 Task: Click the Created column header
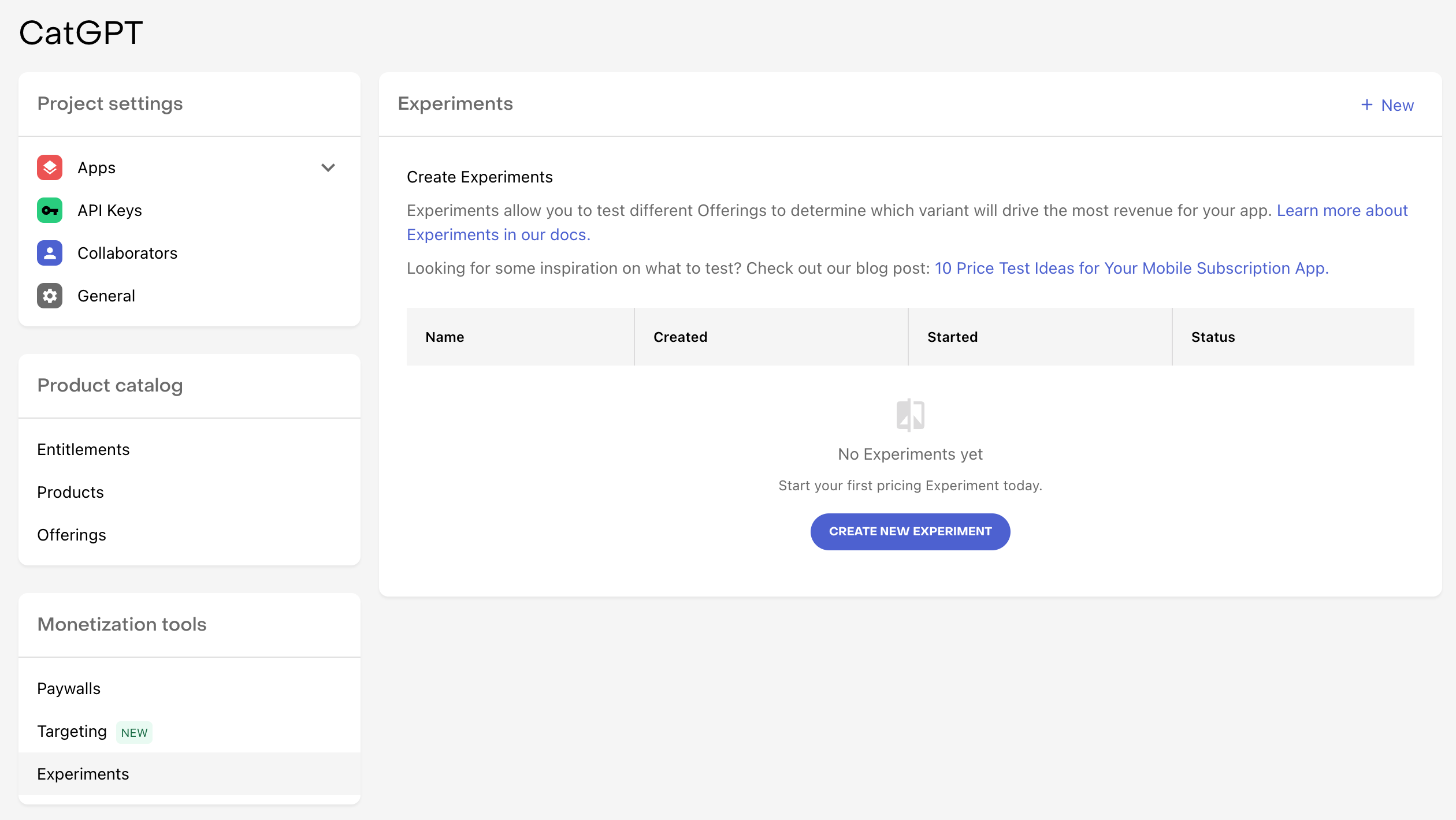point(771,337)
